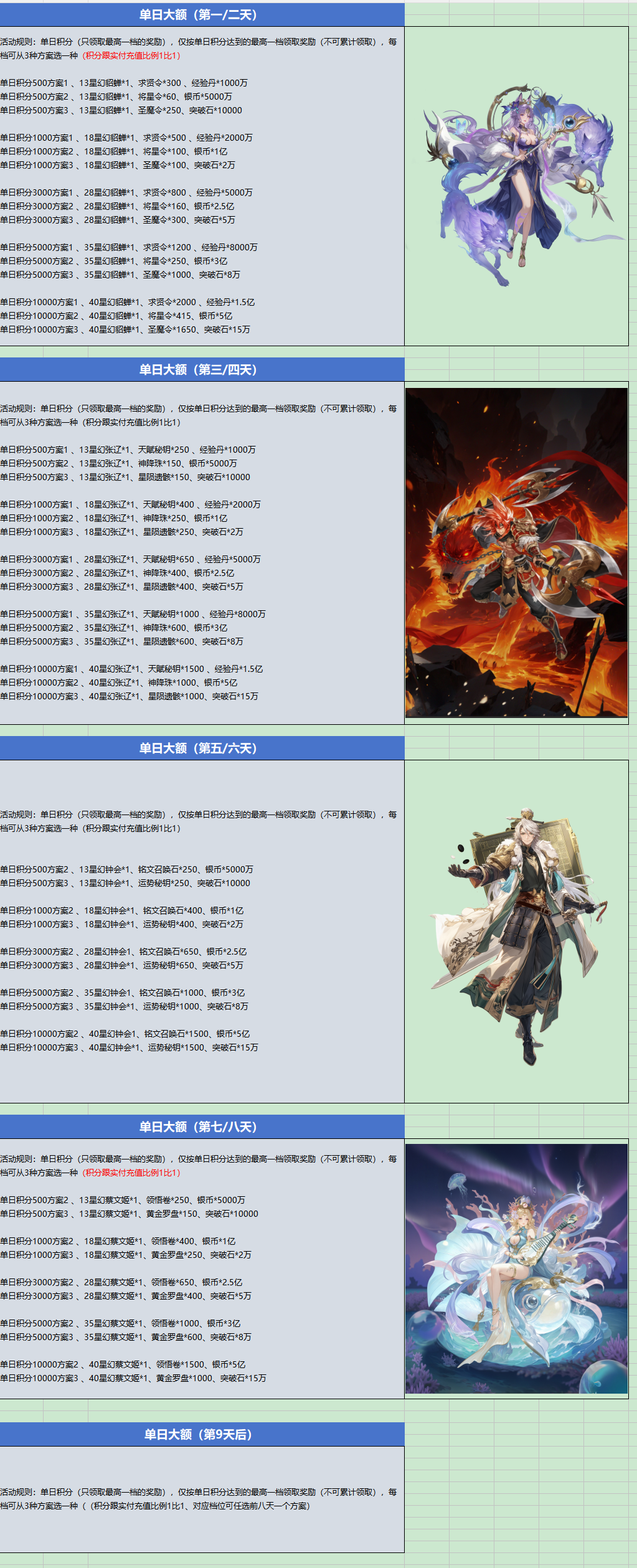Select row with 13星幻貂蝉 and 将星令*60

[x=116, y=97]
